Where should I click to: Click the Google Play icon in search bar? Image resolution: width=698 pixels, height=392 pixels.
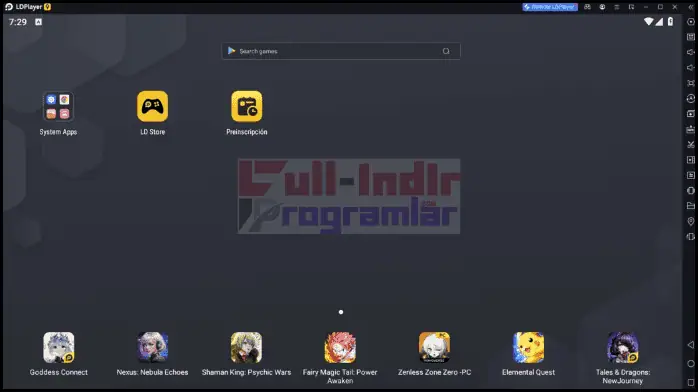point(231,51)
